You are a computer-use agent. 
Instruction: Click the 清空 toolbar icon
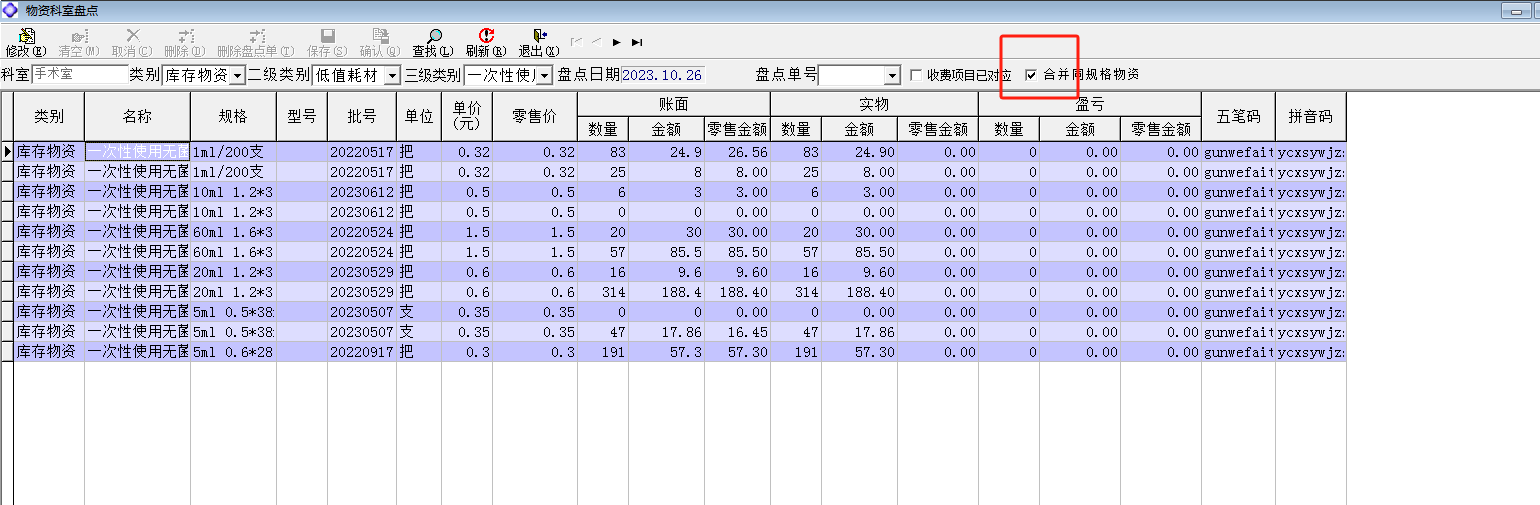(79, 35)
